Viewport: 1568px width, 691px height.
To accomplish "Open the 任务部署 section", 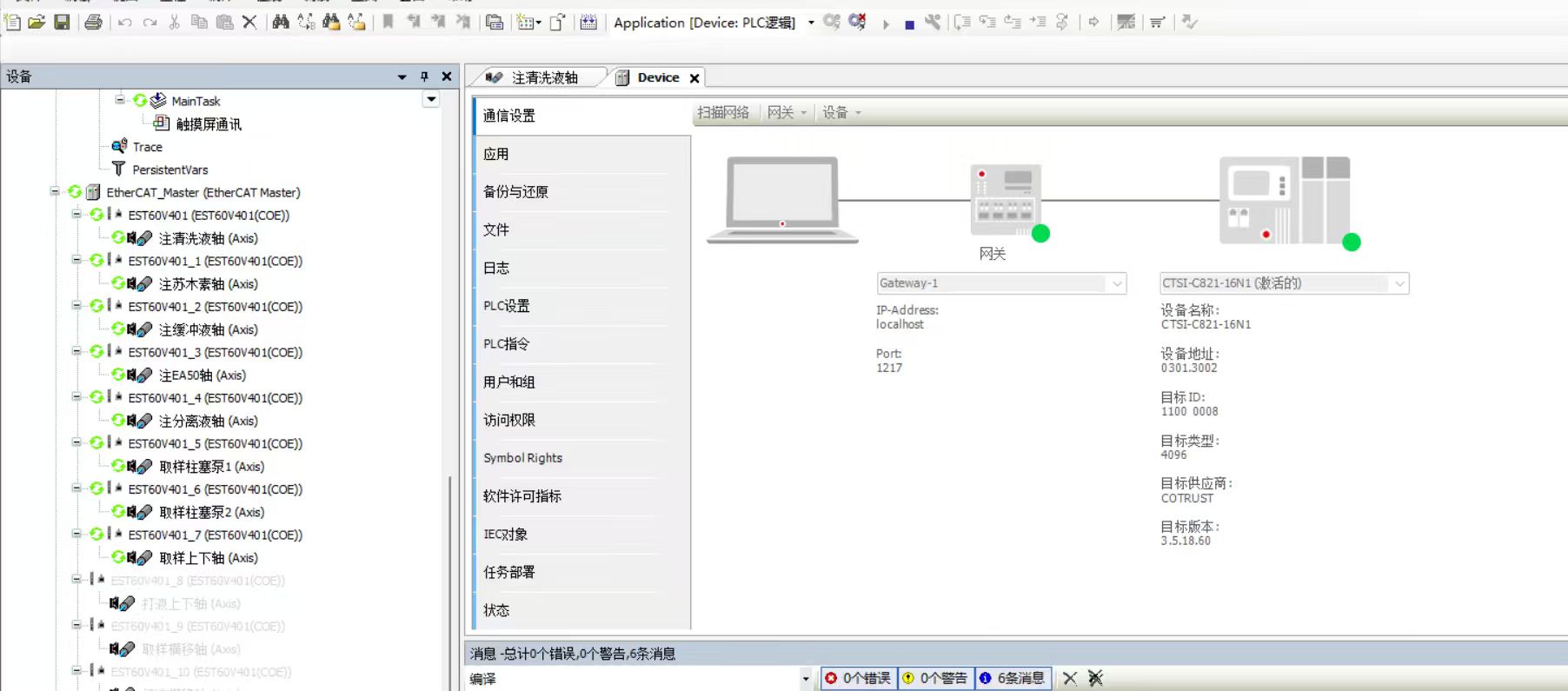I will pyautogui.click(x=582, y=572).
